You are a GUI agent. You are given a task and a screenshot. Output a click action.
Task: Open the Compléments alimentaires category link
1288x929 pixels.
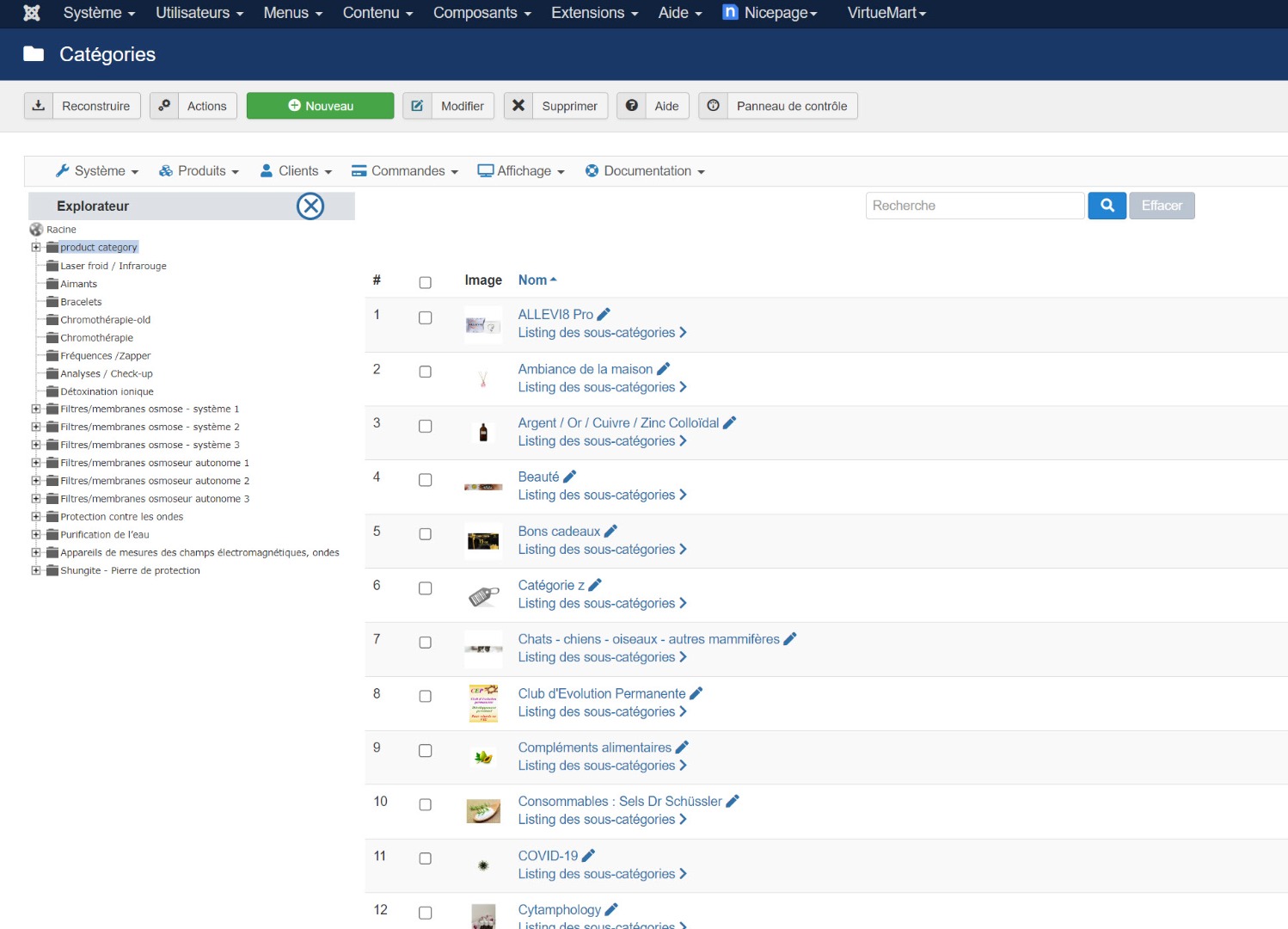[594, 748]
